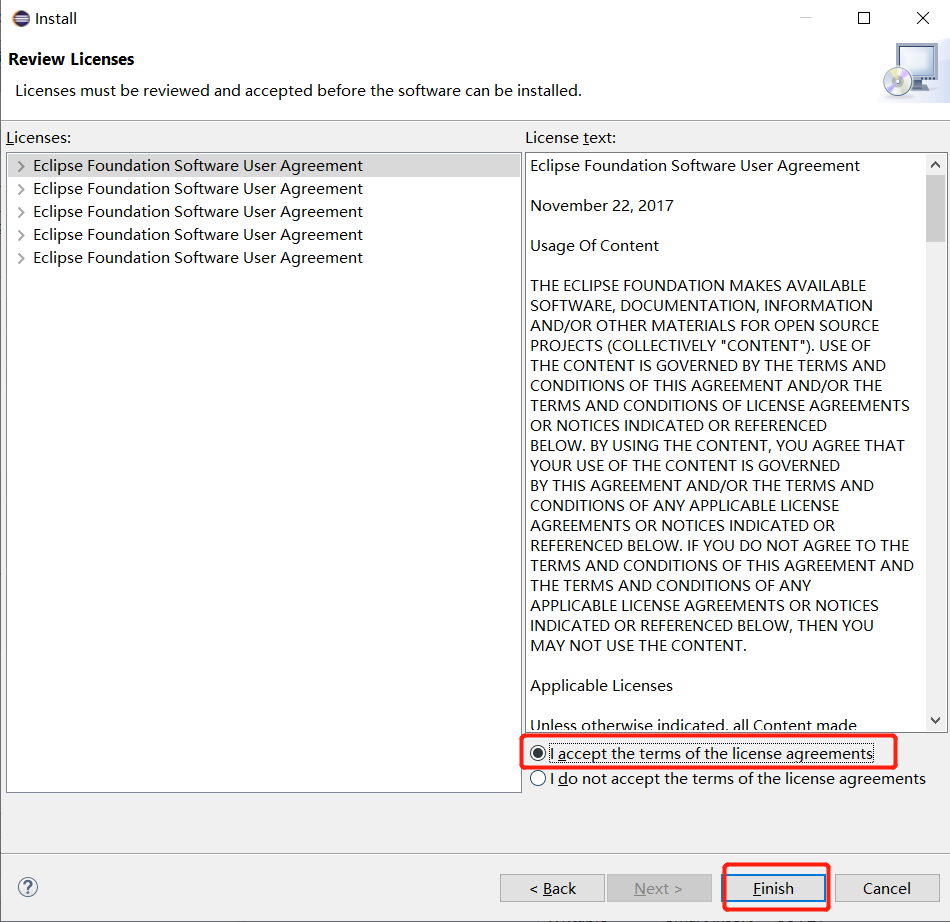
Task: Click the license text scroll up arrow
Action: [x=935, y=165]
